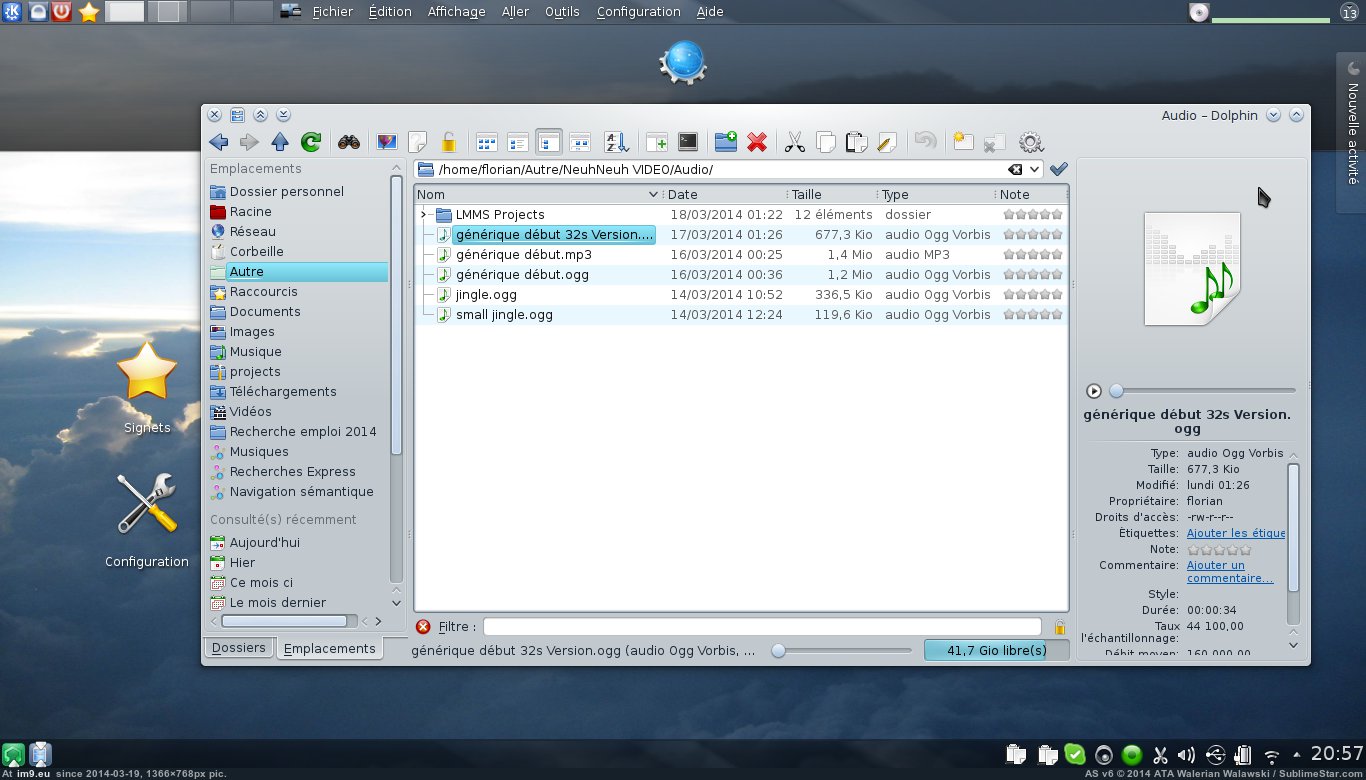Open the location bar history dropdown

pos(1035,170)
